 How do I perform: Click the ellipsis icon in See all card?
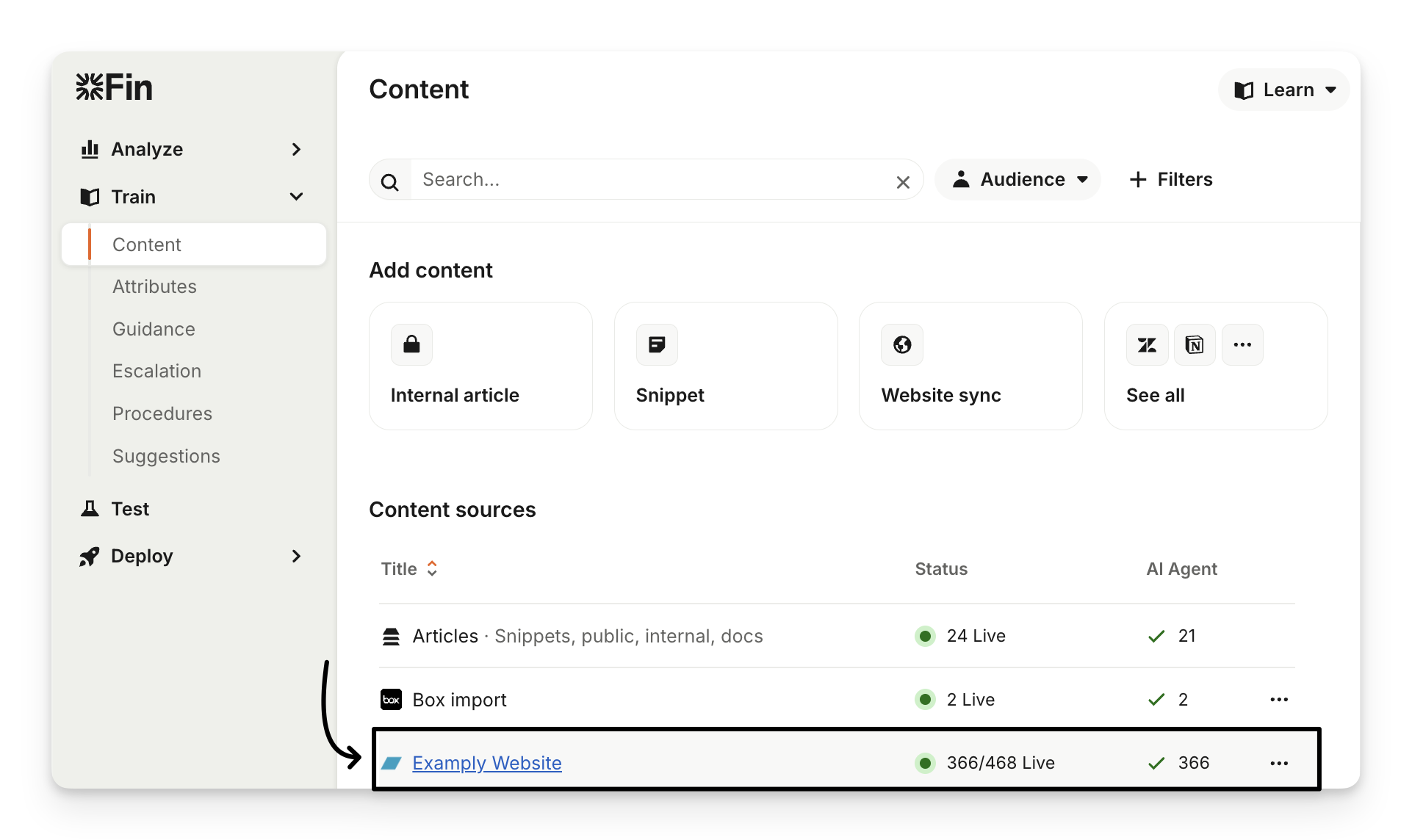click(1242, 344)
